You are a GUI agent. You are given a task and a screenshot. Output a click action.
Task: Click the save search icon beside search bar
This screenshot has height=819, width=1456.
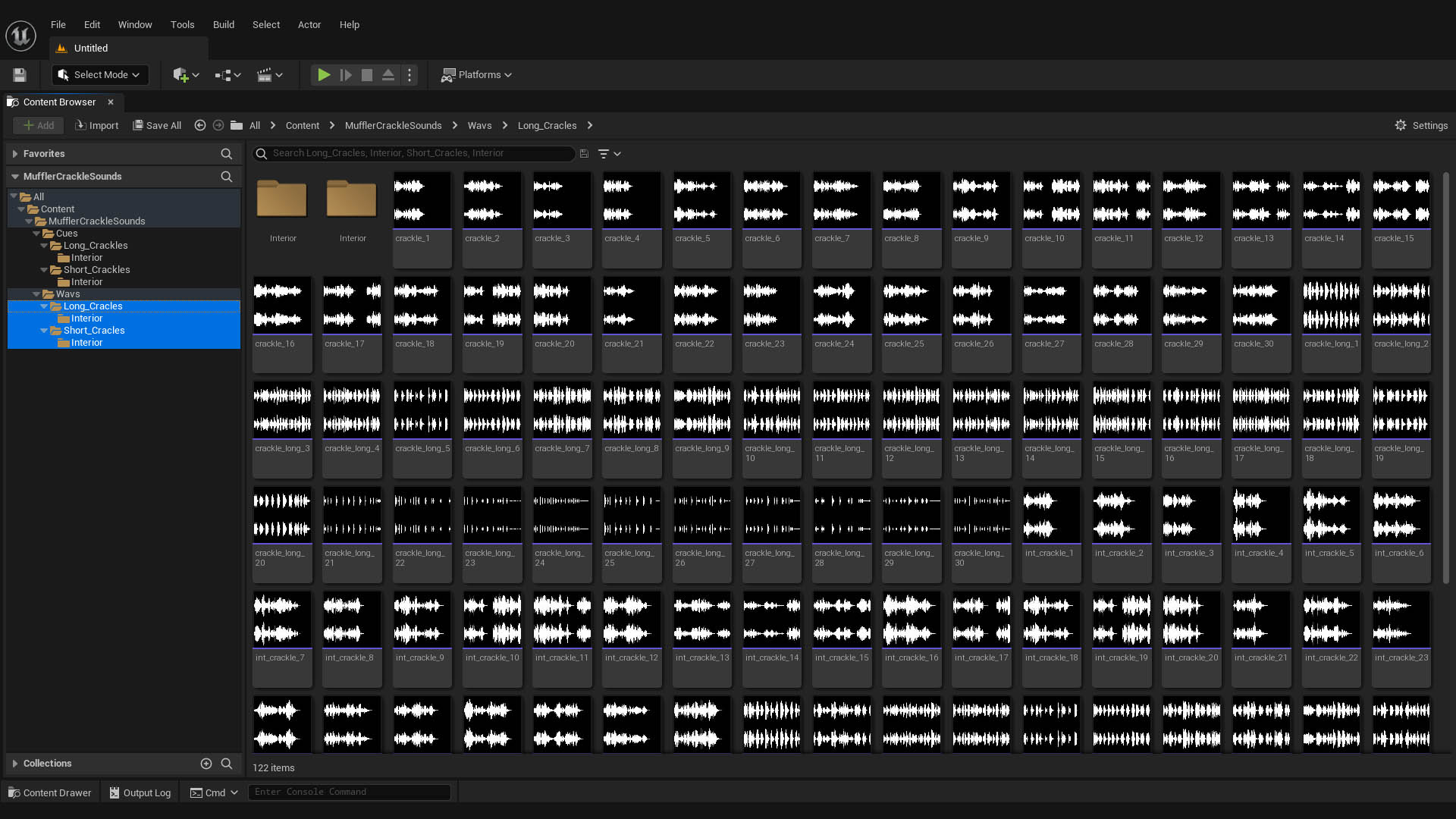pyautogui.click(x=584, y=154)
